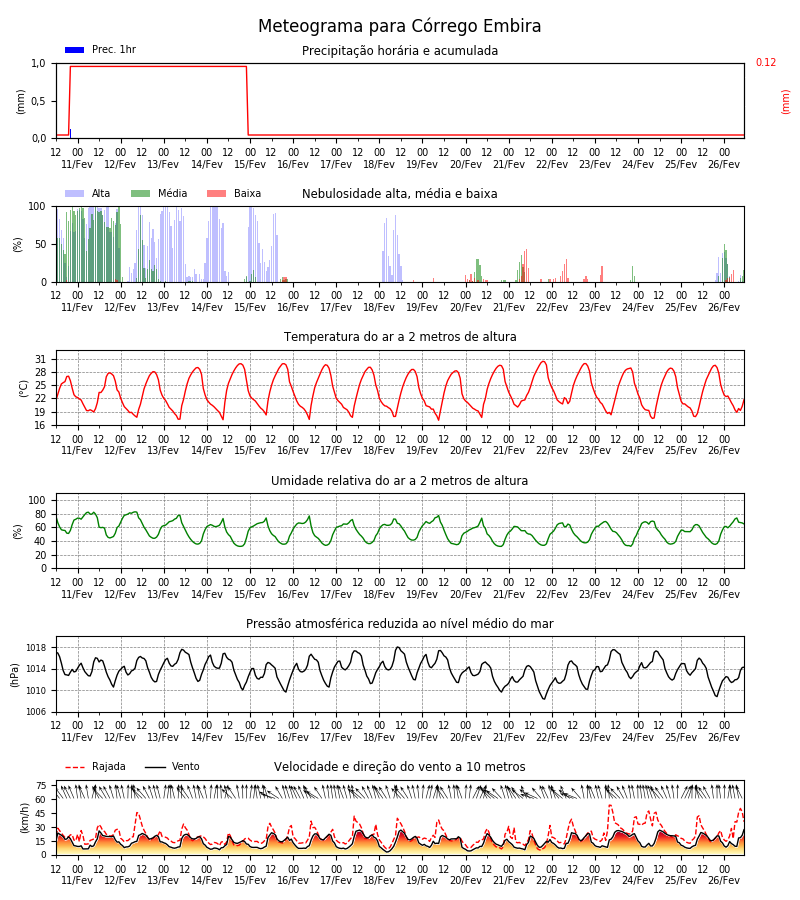Click the 11/Fev label under cloudiness chart
This screenshot has width=800, height=900.
click(x=77, y=307)
